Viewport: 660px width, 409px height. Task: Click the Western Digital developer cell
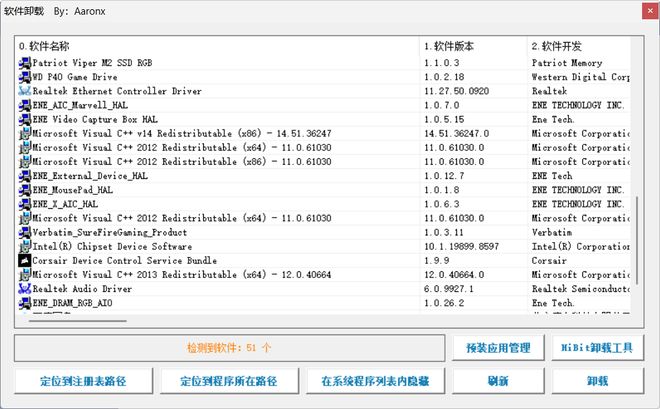581,77
